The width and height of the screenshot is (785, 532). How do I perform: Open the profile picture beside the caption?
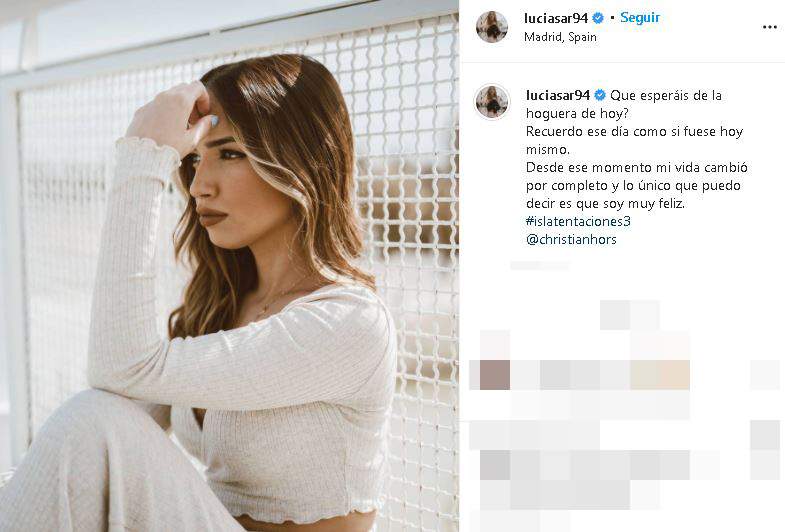pyautogui.click(x=492, y=102)
